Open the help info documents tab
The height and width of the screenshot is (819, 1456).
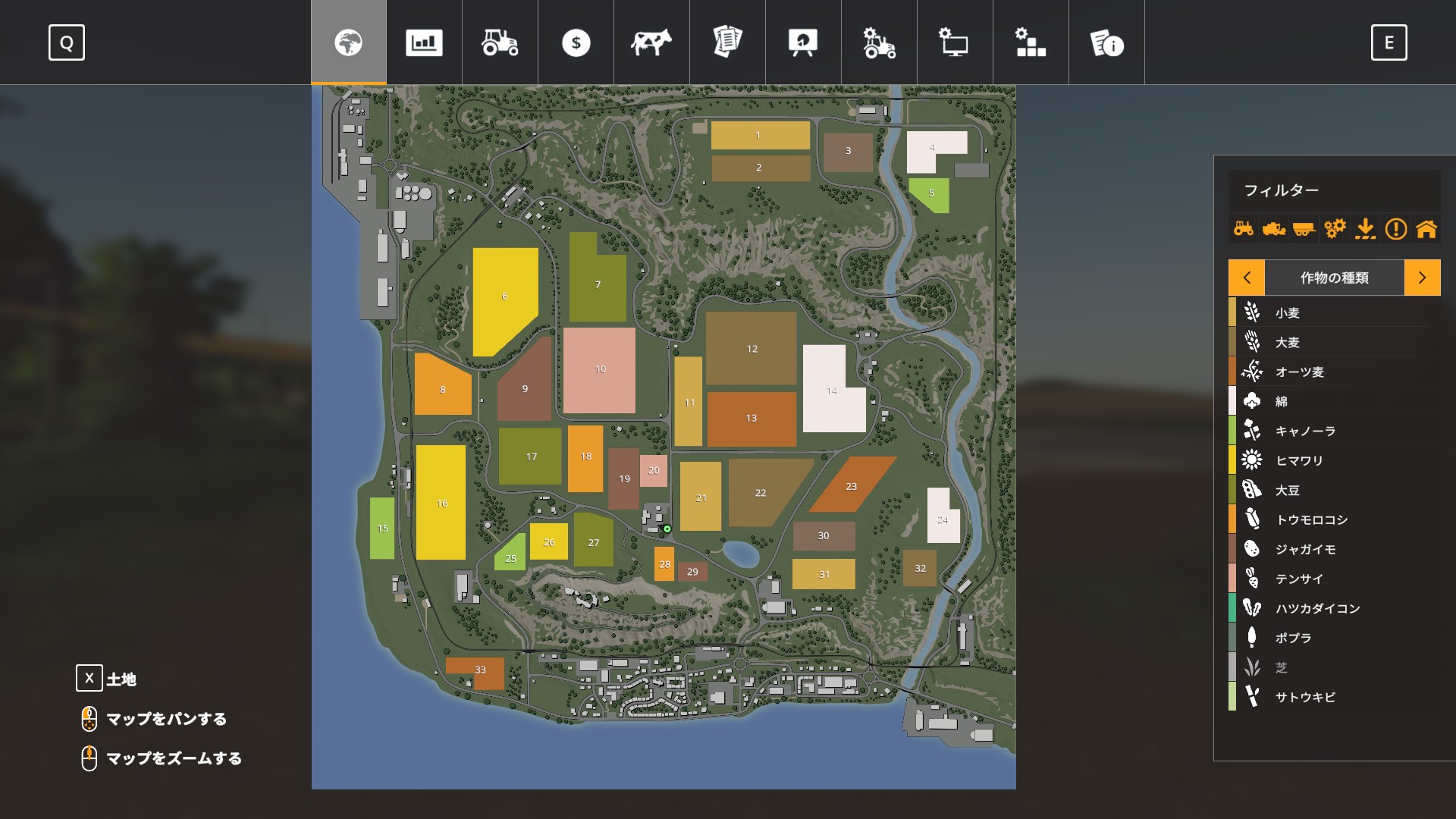pos(1106,42)
